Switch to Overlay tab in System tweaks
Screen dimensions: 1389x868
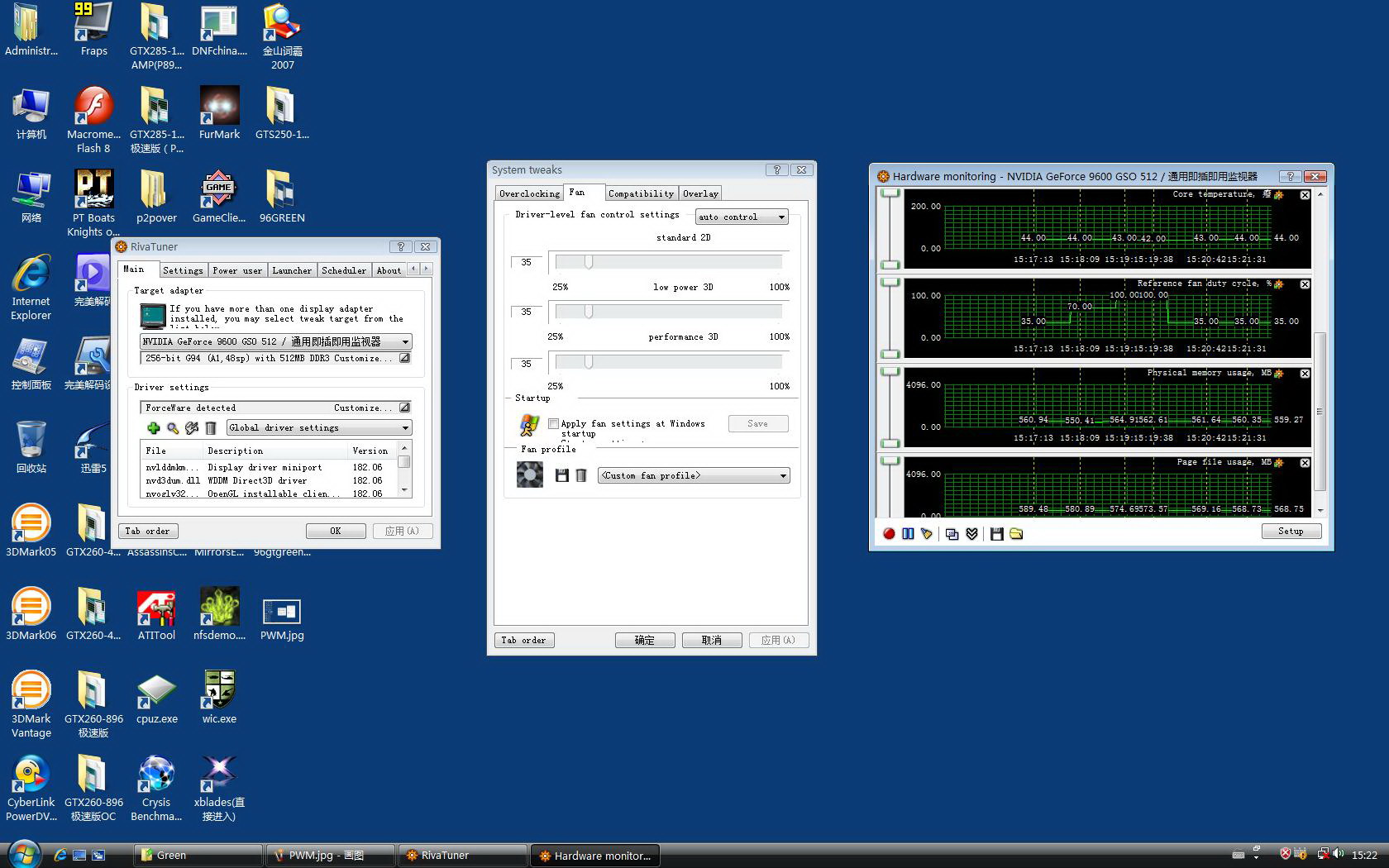tap(700, 193)
